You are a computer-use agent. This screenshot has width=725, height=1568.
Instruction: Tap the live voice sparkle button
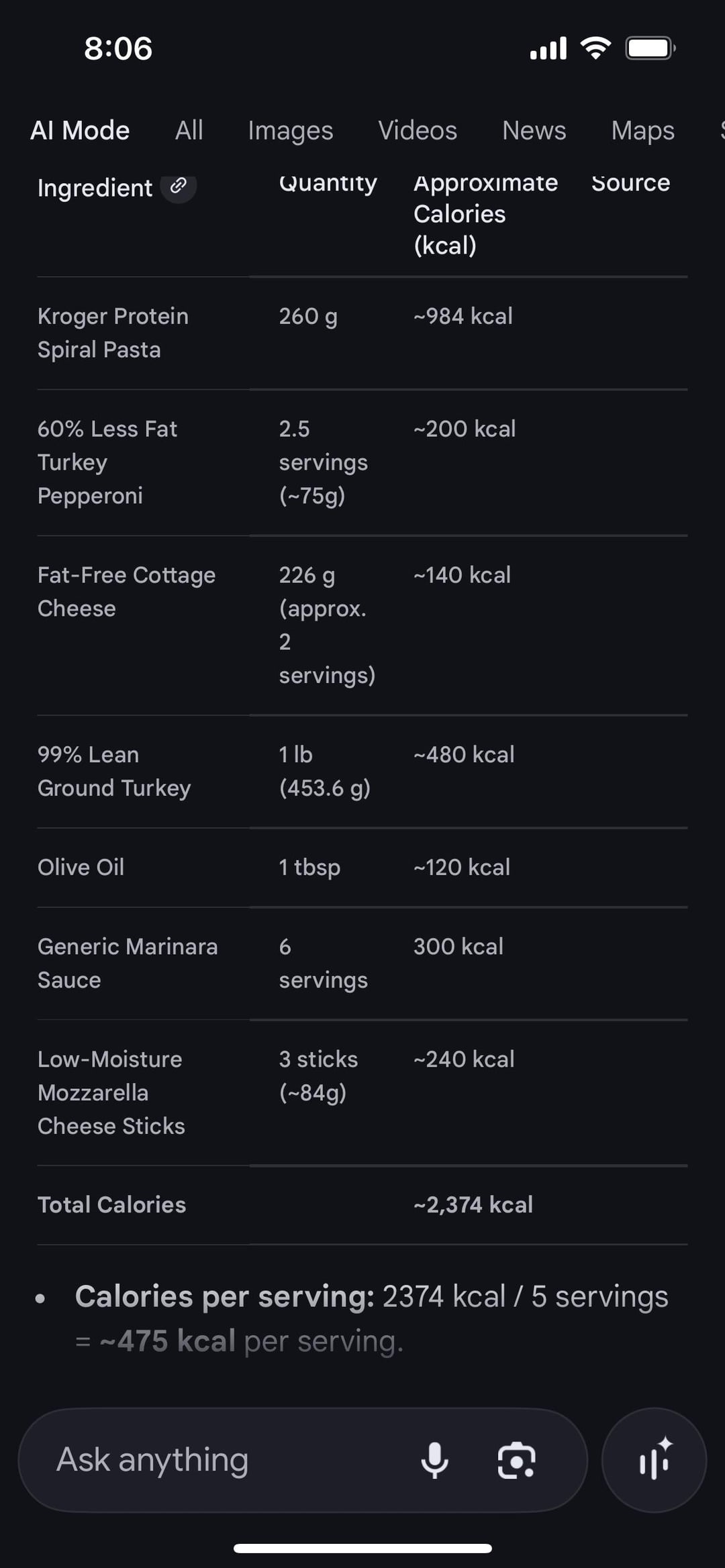pyautogui.click(x=655, y=1460)
